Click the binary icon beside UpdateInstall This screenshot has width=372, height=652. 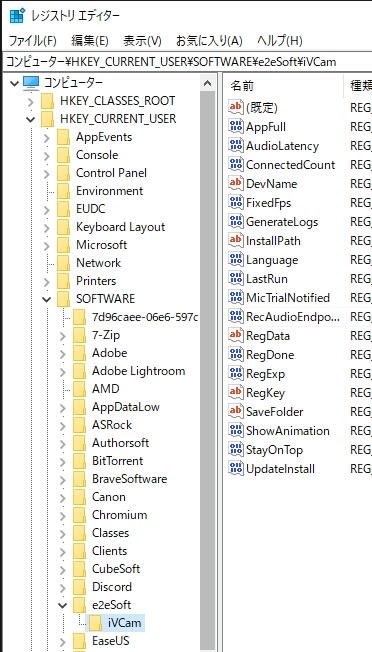point(236,469)
